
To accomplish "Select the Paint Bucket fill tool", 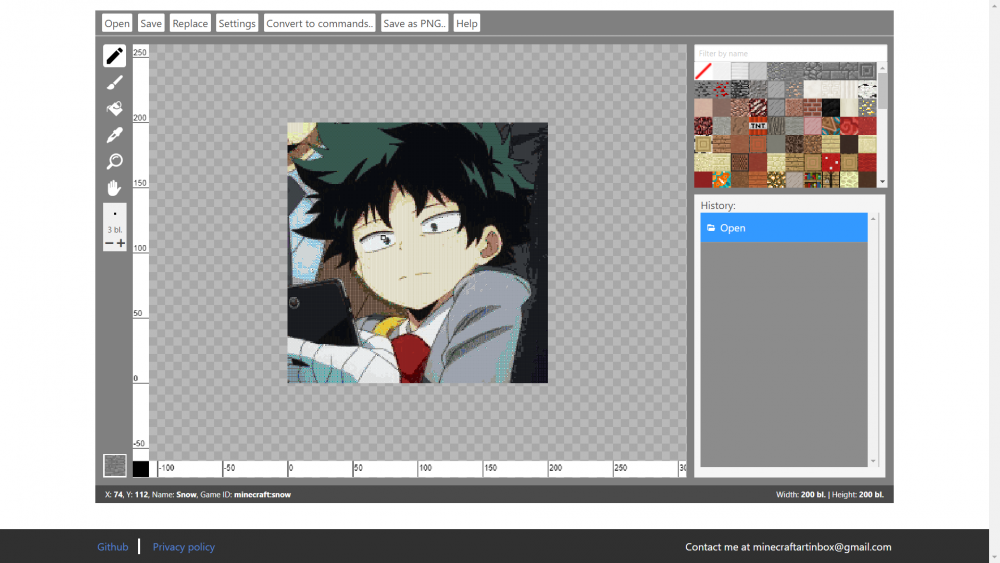I will (x=114, y=108).
